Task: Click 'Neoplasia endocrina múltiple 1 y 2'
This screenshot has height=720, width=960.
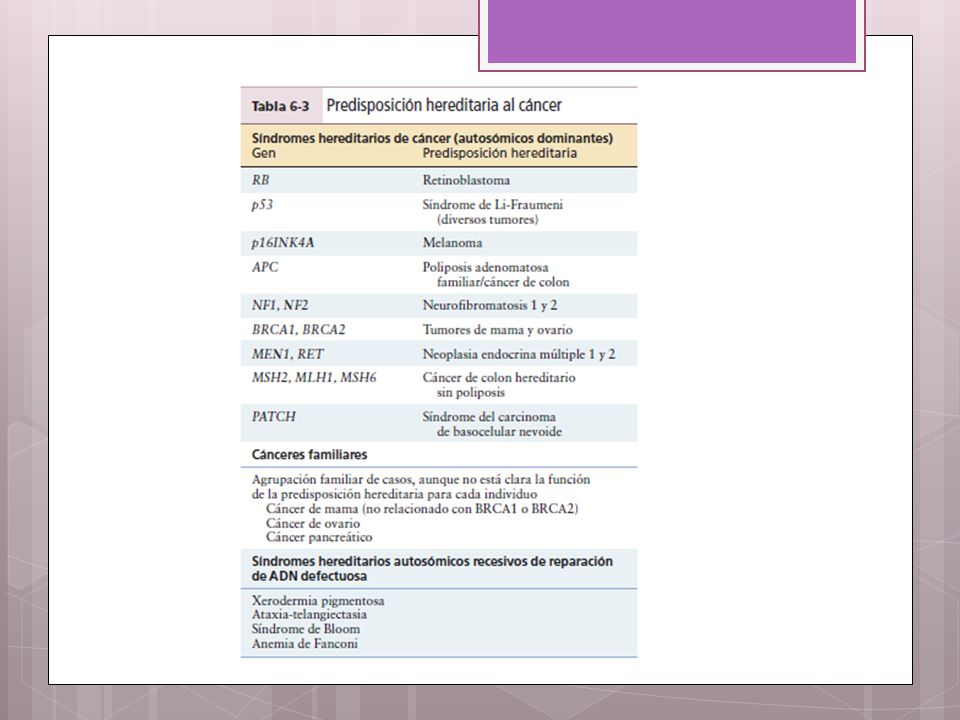Action: (x=519, y=354)
